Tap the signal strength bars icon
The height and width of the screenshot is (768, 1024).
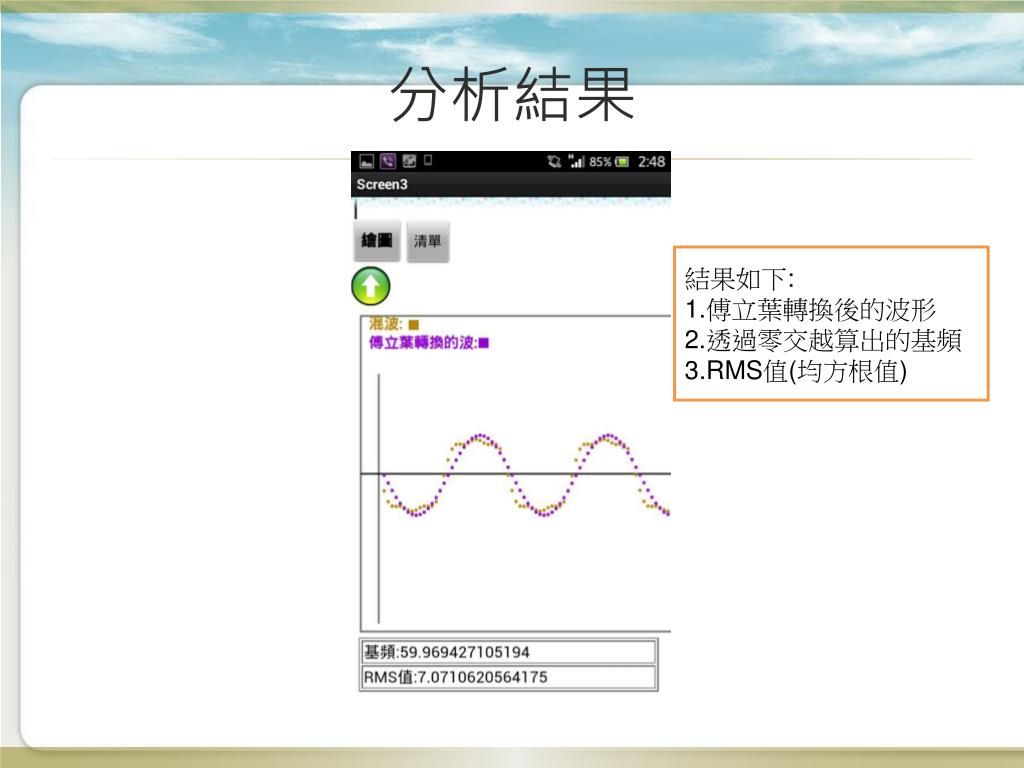[577, 161]
